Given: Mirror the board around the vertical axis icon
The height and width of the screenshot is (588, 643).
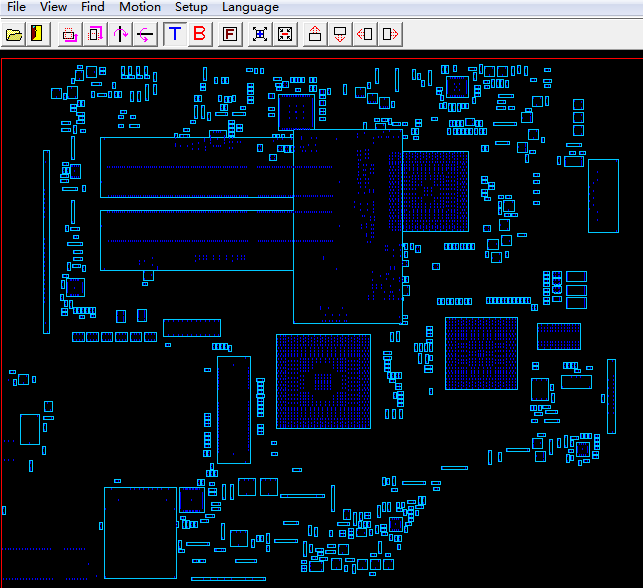Looking at the screenshot, I should coord(121,34).
